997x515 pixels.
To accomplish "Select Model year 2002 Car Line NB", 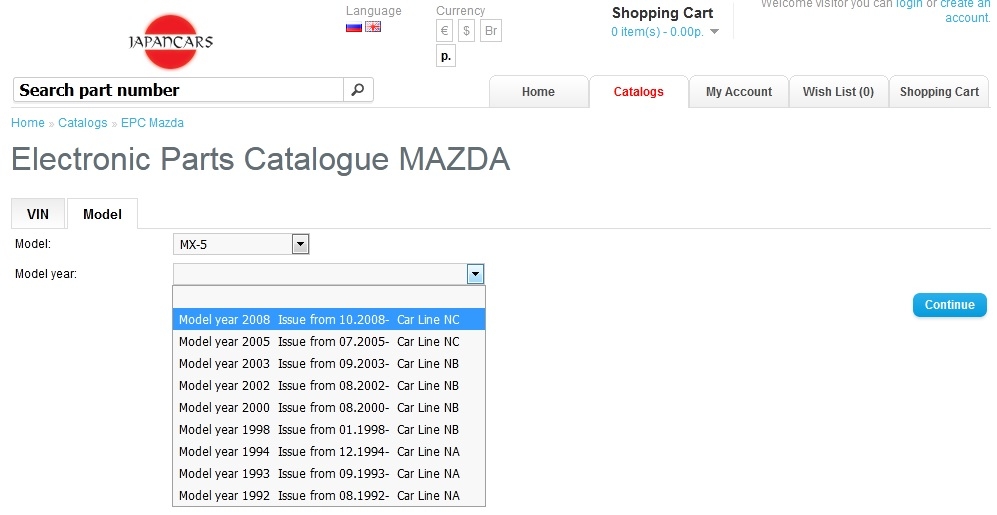I will (x=329, y=385).
